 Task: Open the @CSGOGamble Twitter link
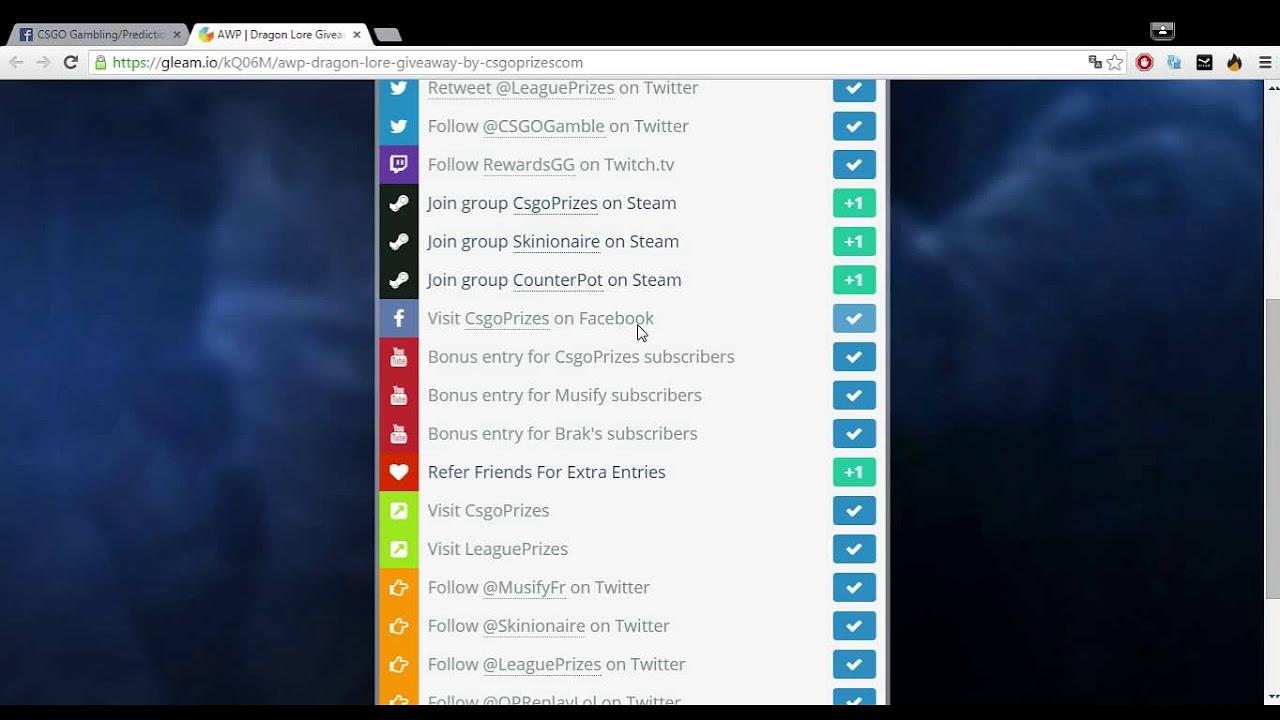point(543,126)
